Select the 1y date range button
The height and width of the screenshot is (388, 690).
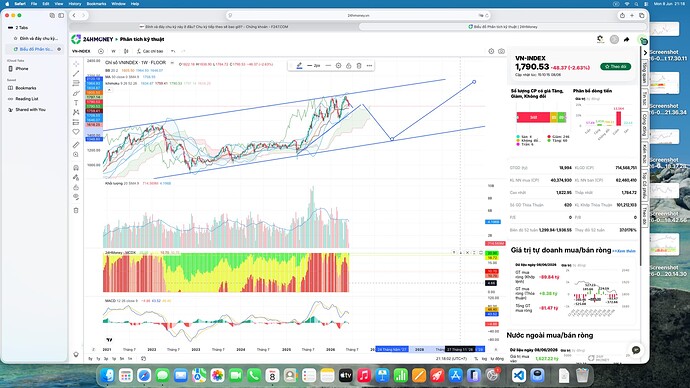click(x=98, y=359)
